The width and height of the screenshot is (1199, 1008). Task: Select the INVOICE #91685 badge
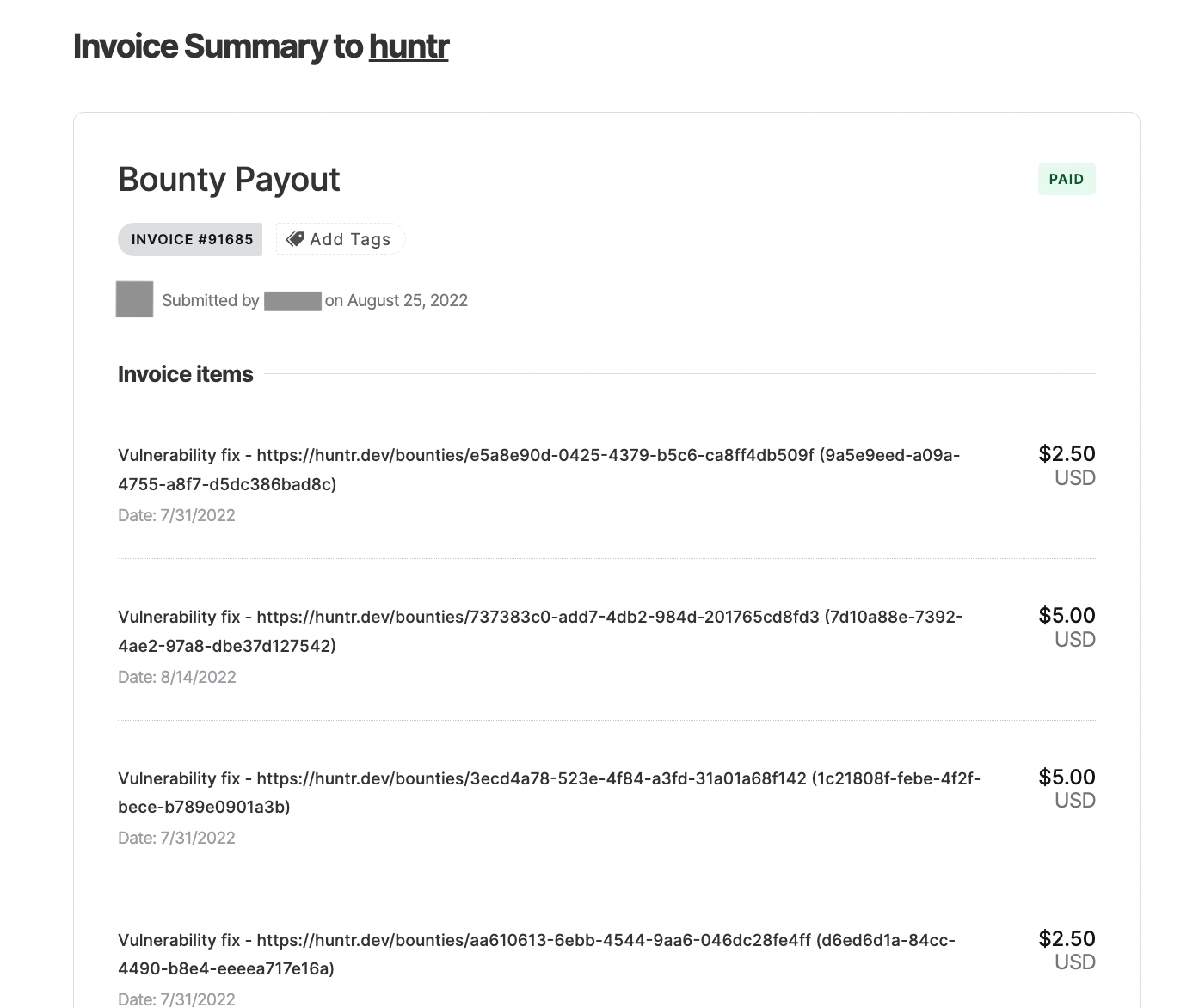[x=190, y=239]
